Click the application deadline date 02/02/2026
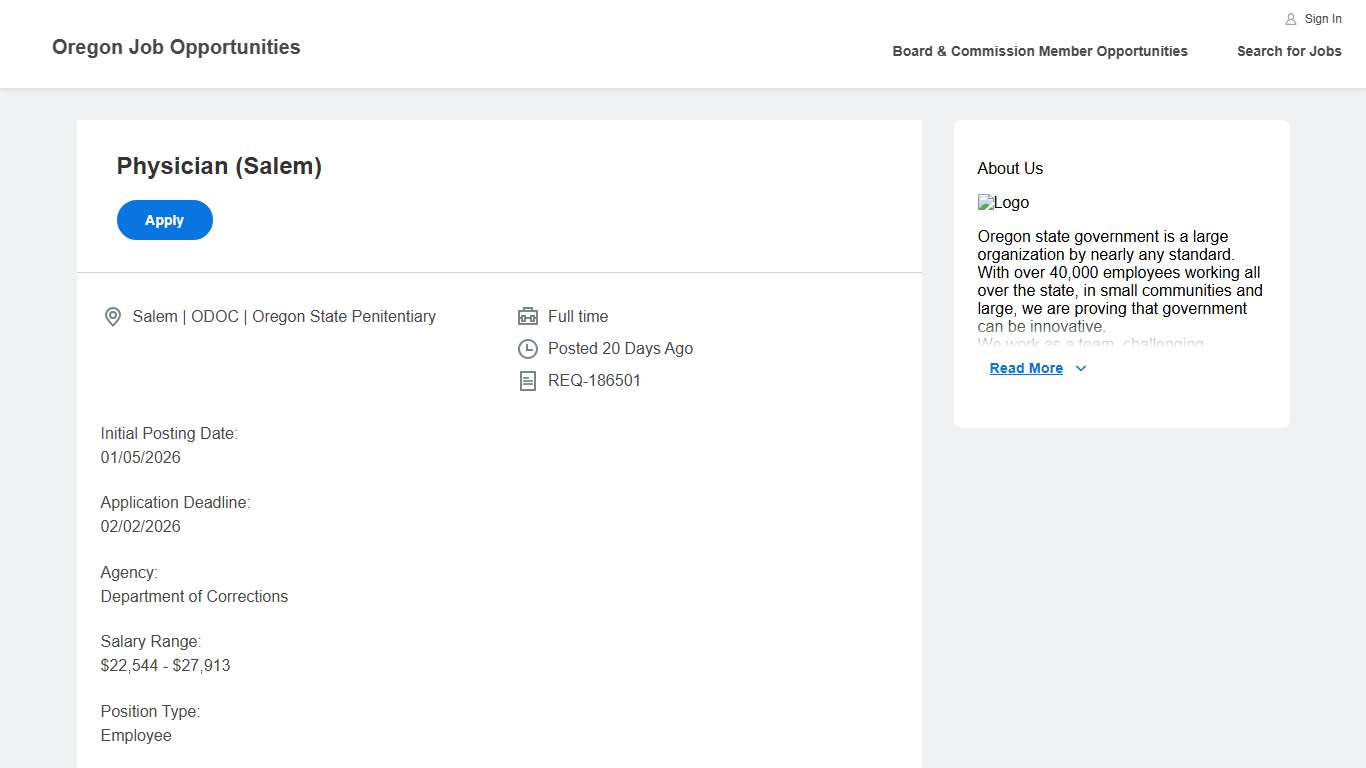 [140, 527]
